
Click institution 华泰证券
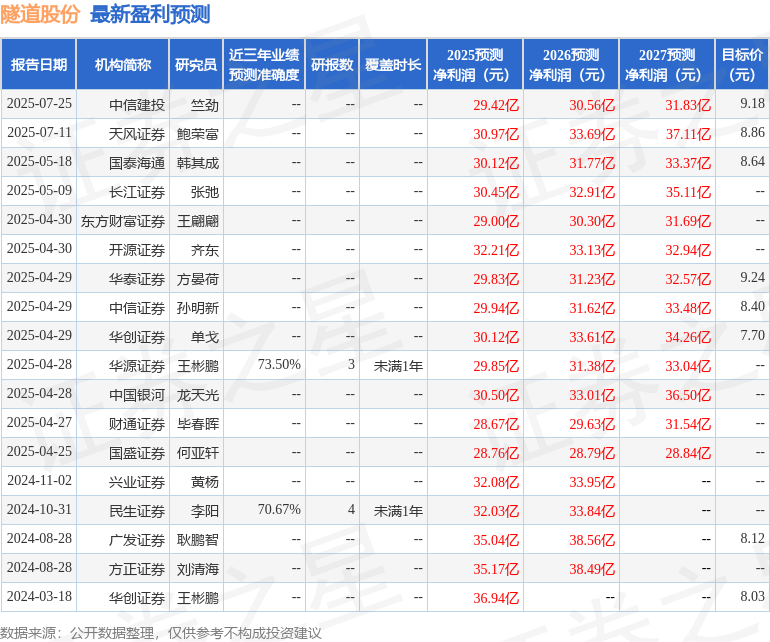click(x=137, y=279)
